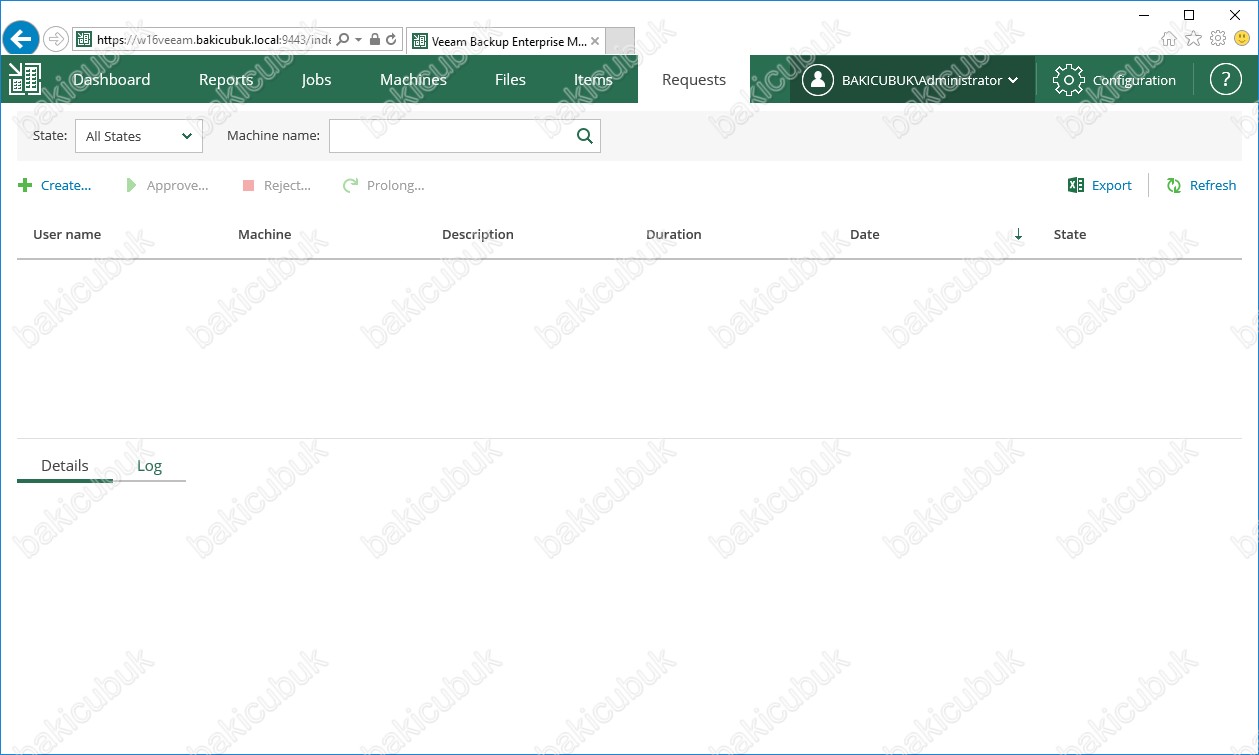Open help with the question mark icon
The height and width of the screenshot is (755, 1259).
1225,80
